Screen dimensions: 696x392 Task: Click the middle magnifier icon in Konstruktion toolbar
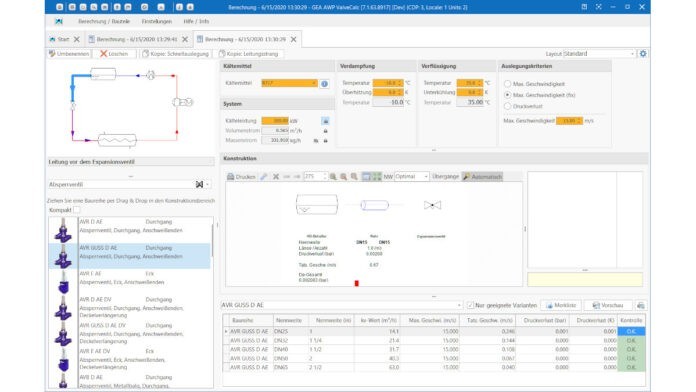344,177
